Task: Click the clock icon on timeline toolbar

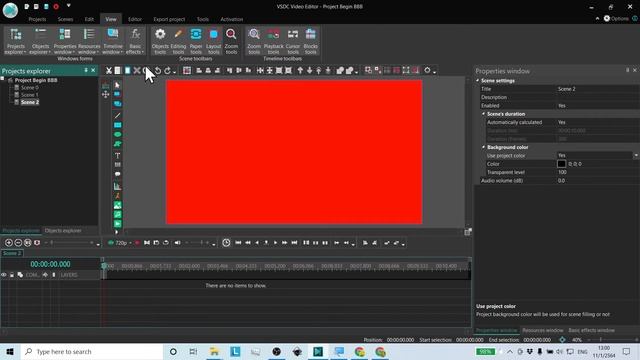Action: [x=226, y=243]
